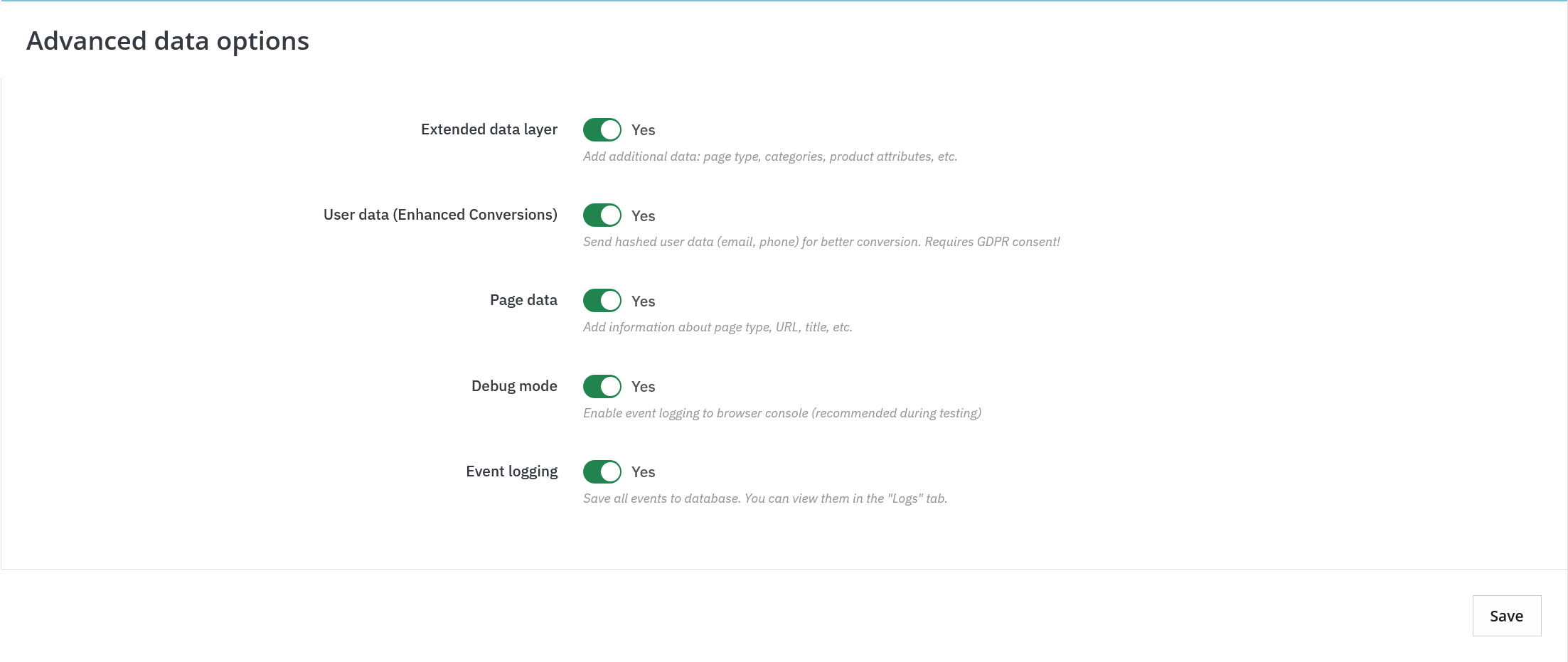Click the Extended data layer label

click(x=489, y=129)
